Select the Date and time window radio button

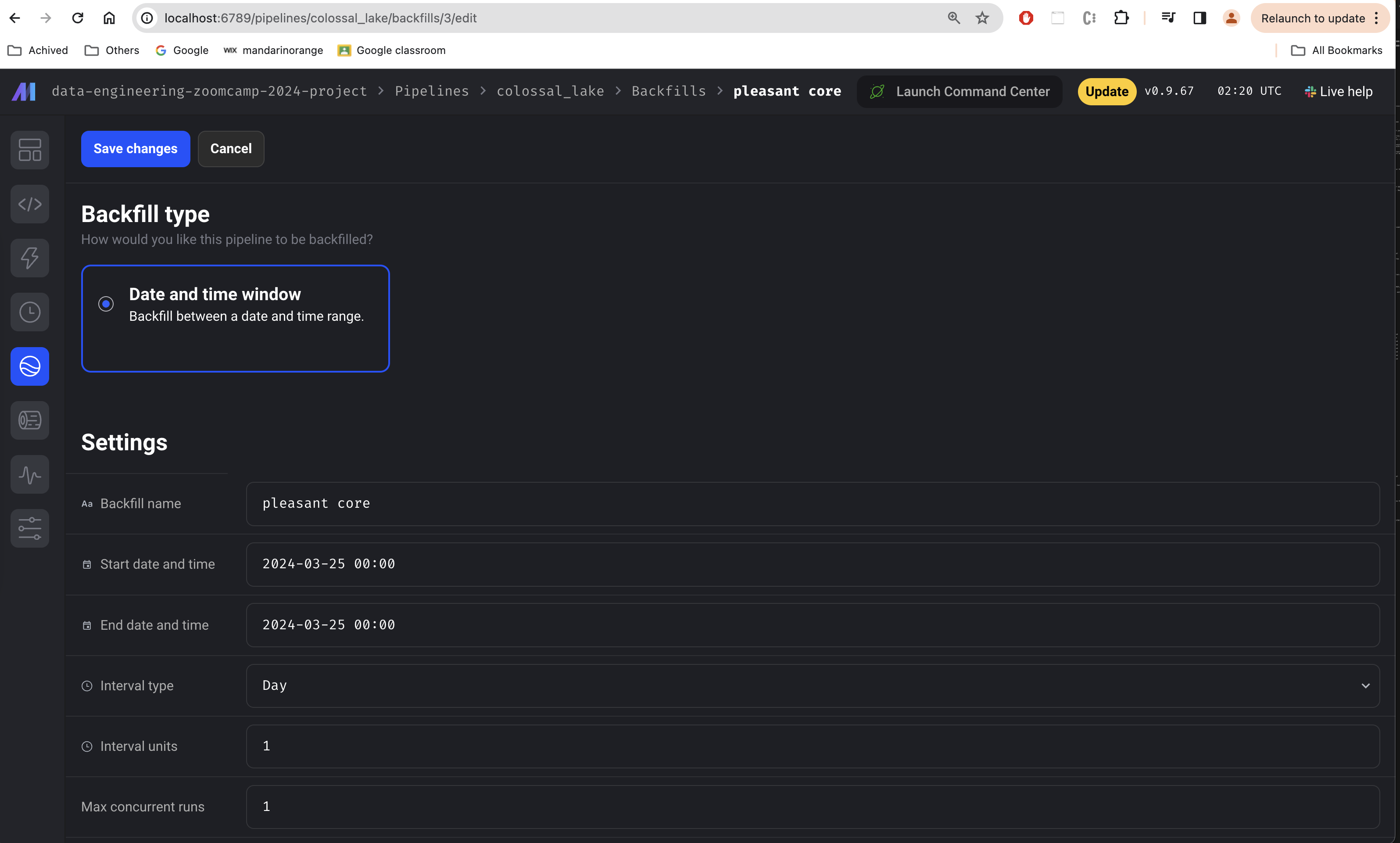106,304
